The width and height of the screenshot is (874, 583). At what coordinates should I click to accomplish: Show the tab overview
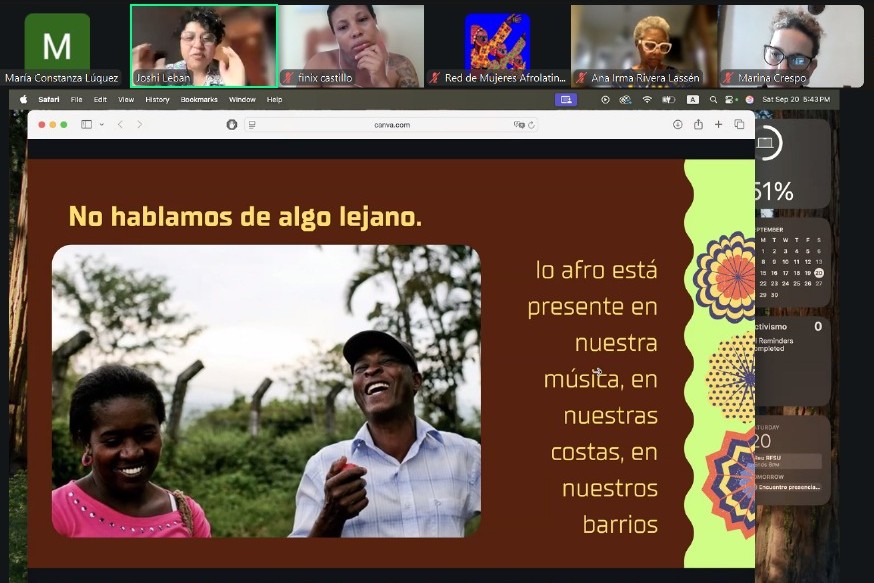coord(739,124)
